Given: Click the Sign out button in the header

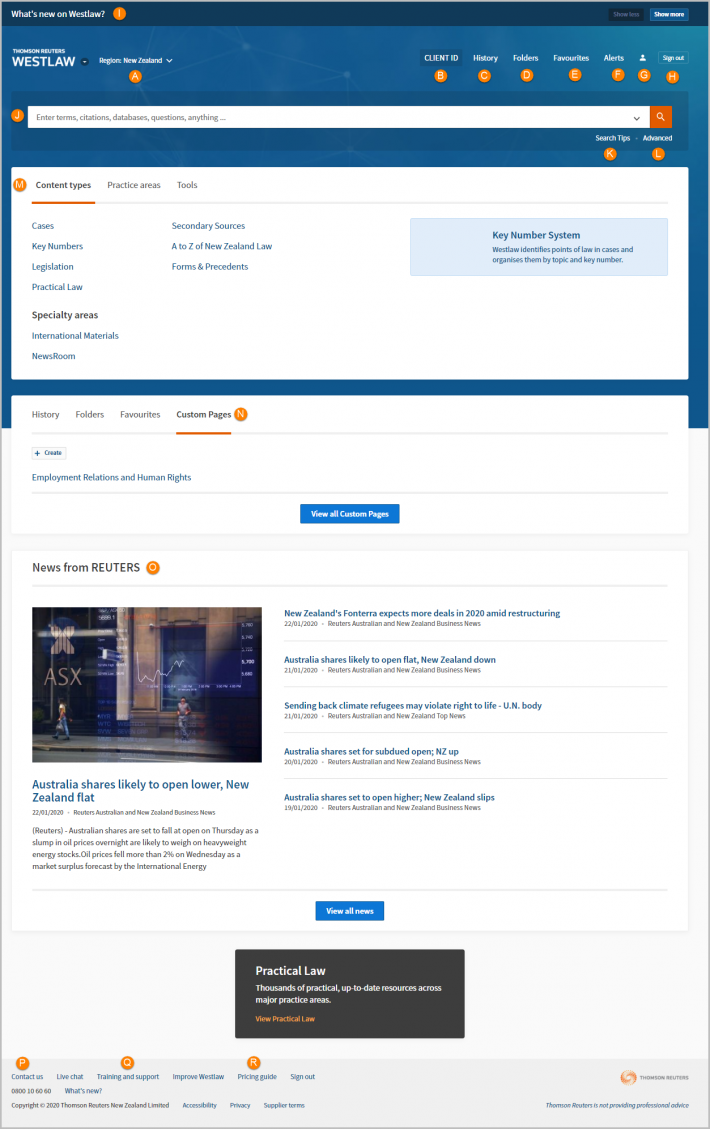Looking at the screenshot, I should [x=673, y=58].
